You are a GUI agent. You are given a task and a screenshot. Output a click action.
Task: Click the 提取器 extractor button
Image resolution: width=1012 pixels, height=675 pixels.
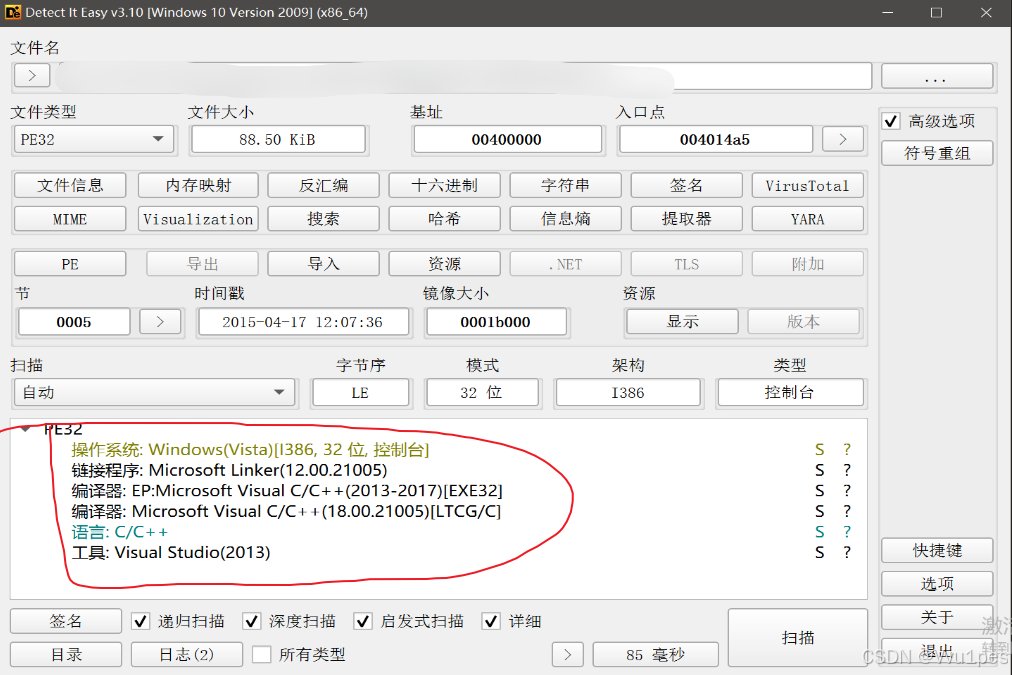686,219
